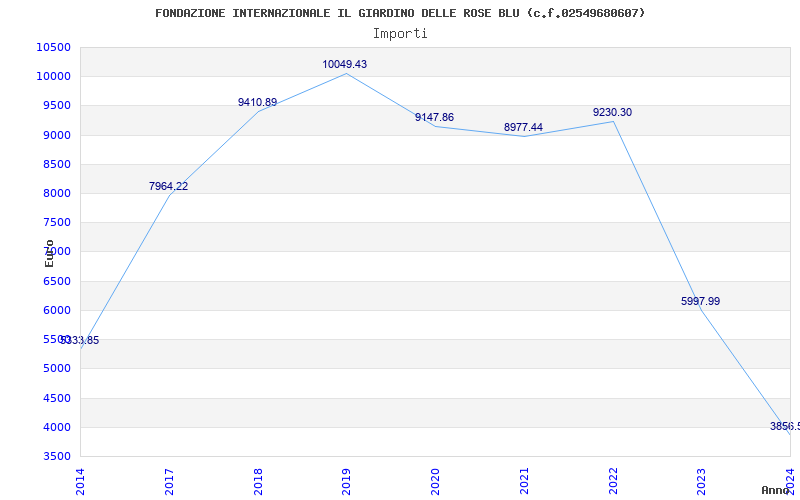Click the Euro y-axis title
Image resolution: width=800 pixels, height=500 pixels.
point(49,253)
